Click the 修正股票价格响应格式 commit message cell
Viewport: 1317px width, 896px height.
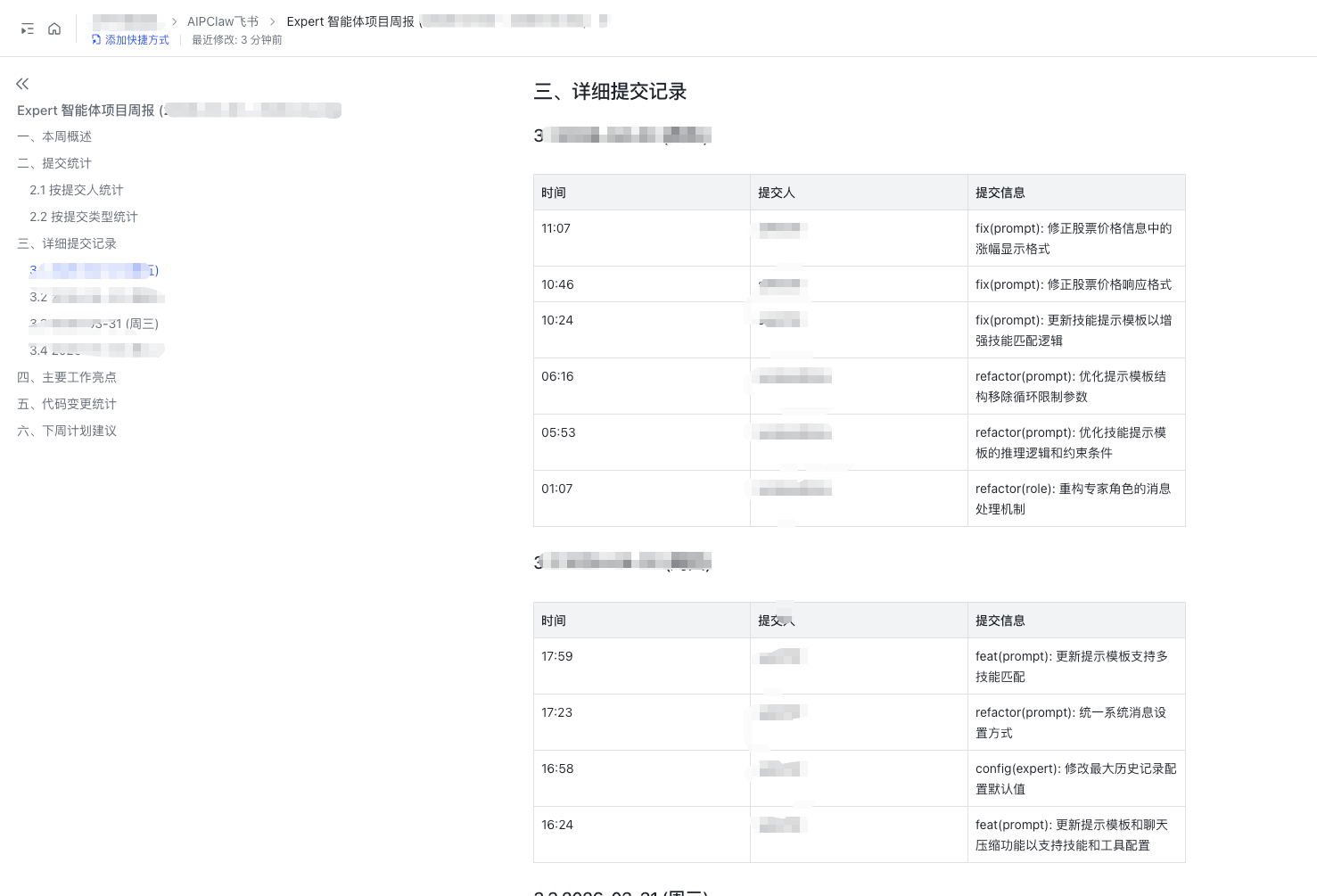pos(1073,284)
